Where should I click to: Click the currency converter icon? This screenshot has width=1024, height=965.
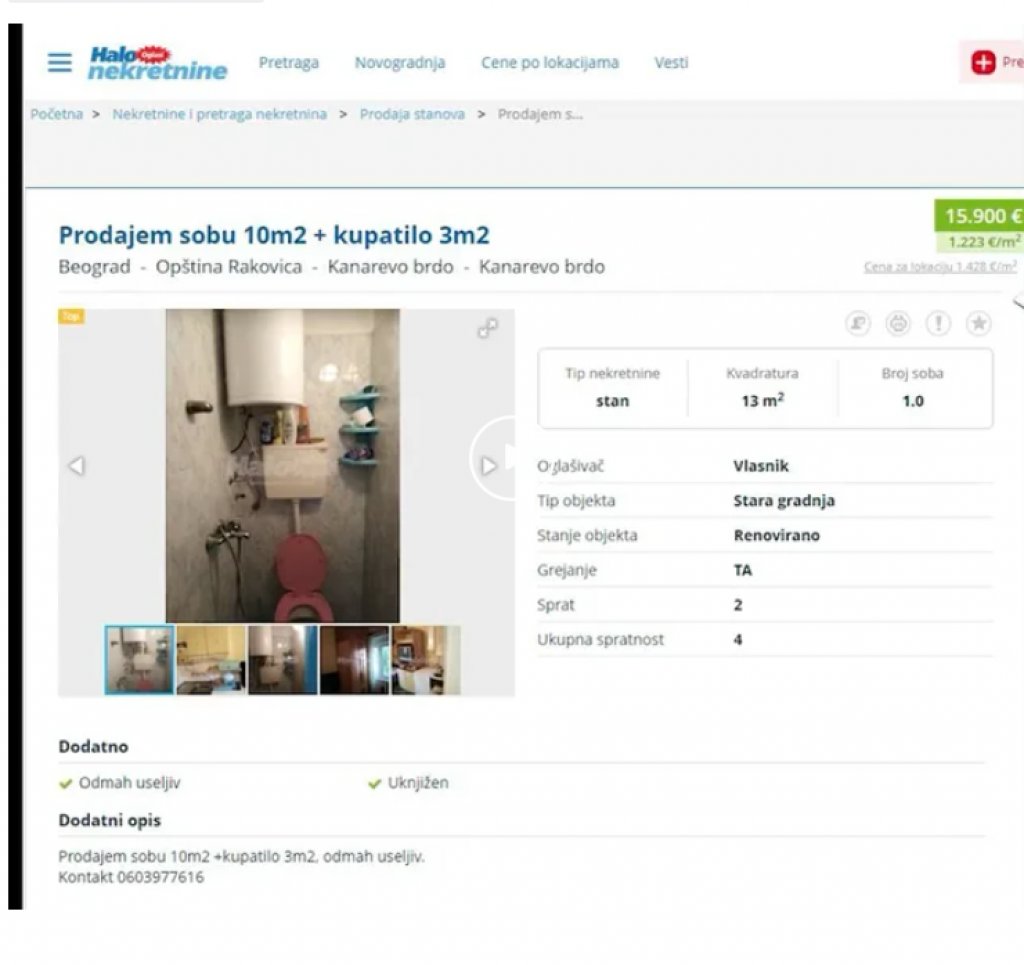(857, 323)
